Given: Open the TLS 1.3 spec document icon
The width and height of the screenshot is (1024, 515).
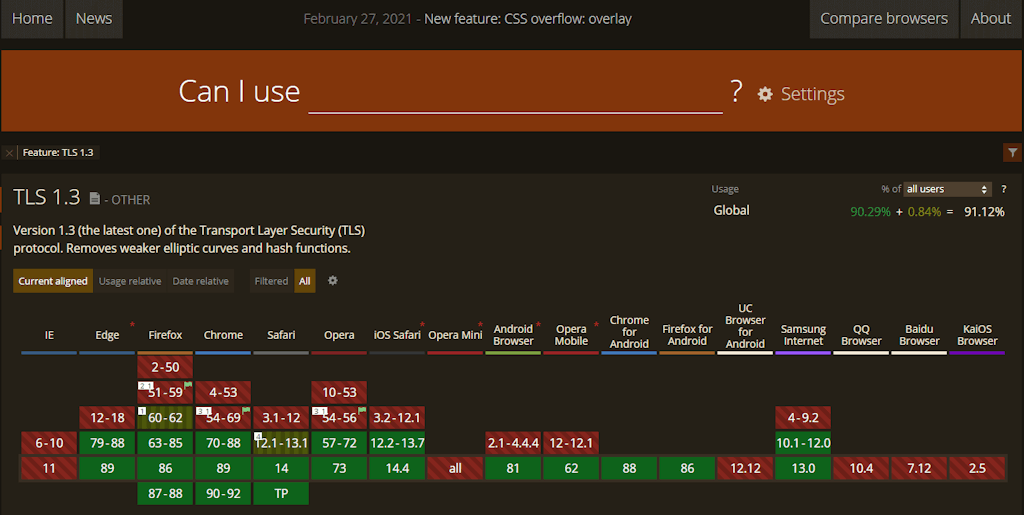Looking at the screenshot, I should click(95, 198).
